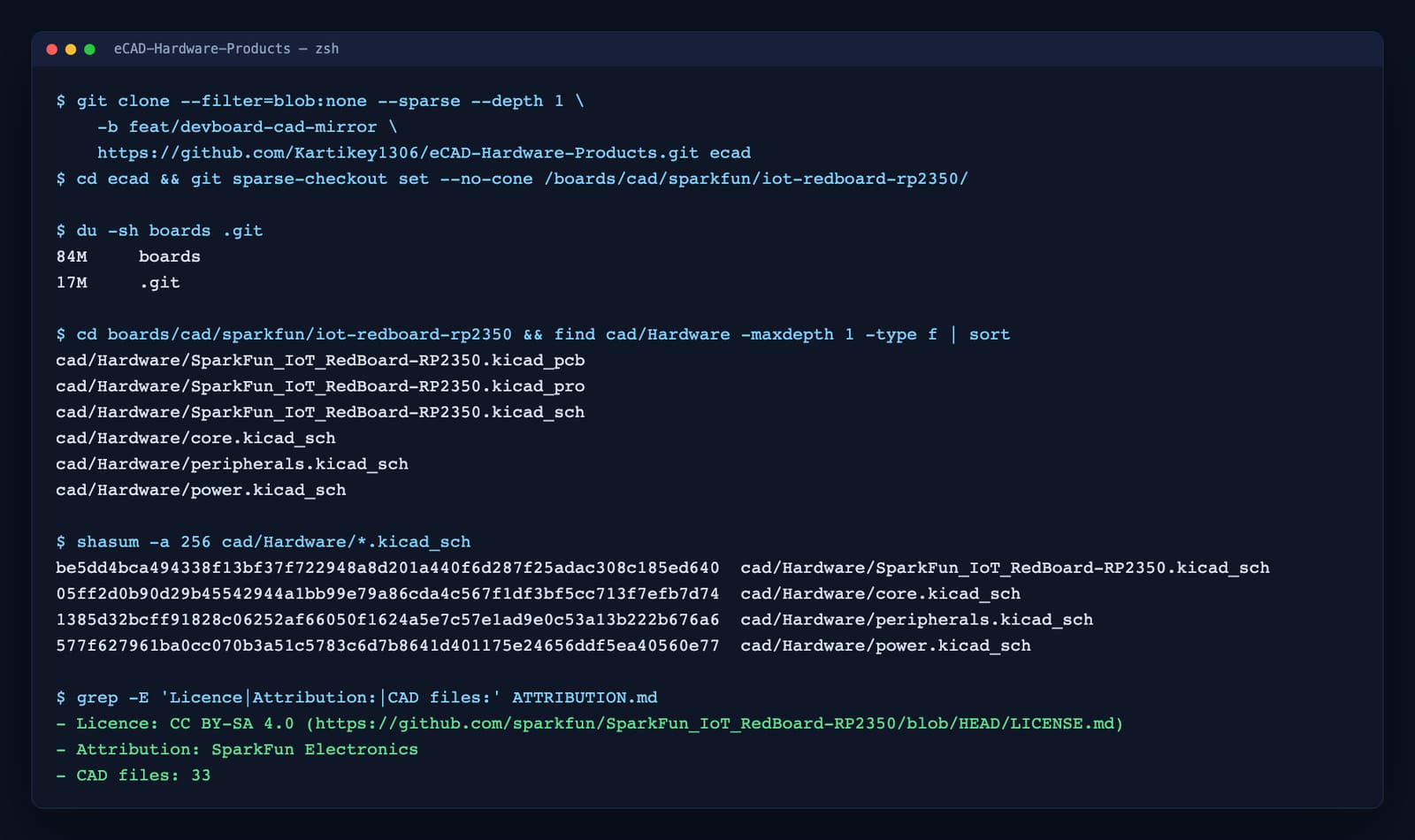
Task: Select the SparkFun_IoT_RedBoard-RP2350.kicad_sch path in find output
Action: tap(320, 412)
